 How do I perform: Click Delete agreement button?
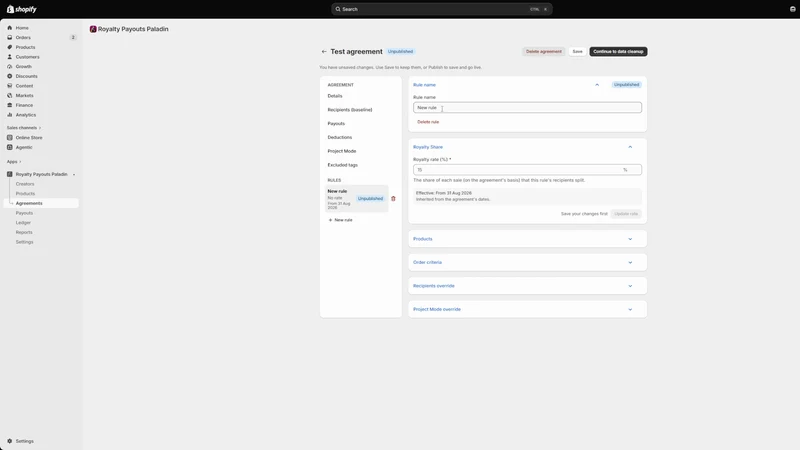click(543, 52)
